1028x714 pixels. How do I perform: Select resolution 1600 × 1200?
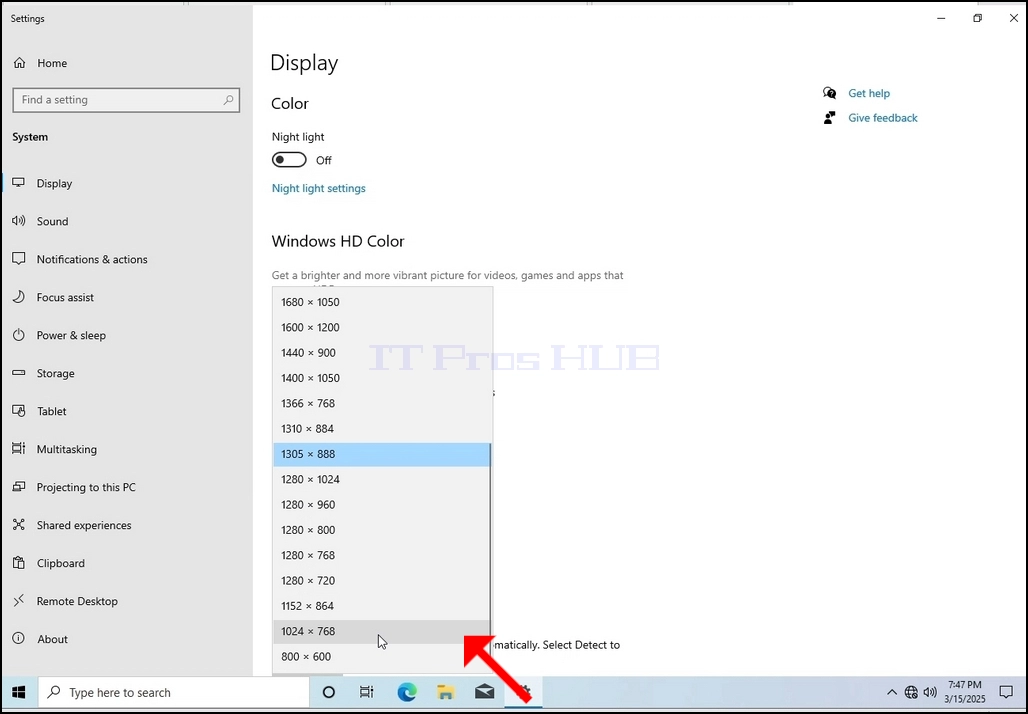coord(382,328)
